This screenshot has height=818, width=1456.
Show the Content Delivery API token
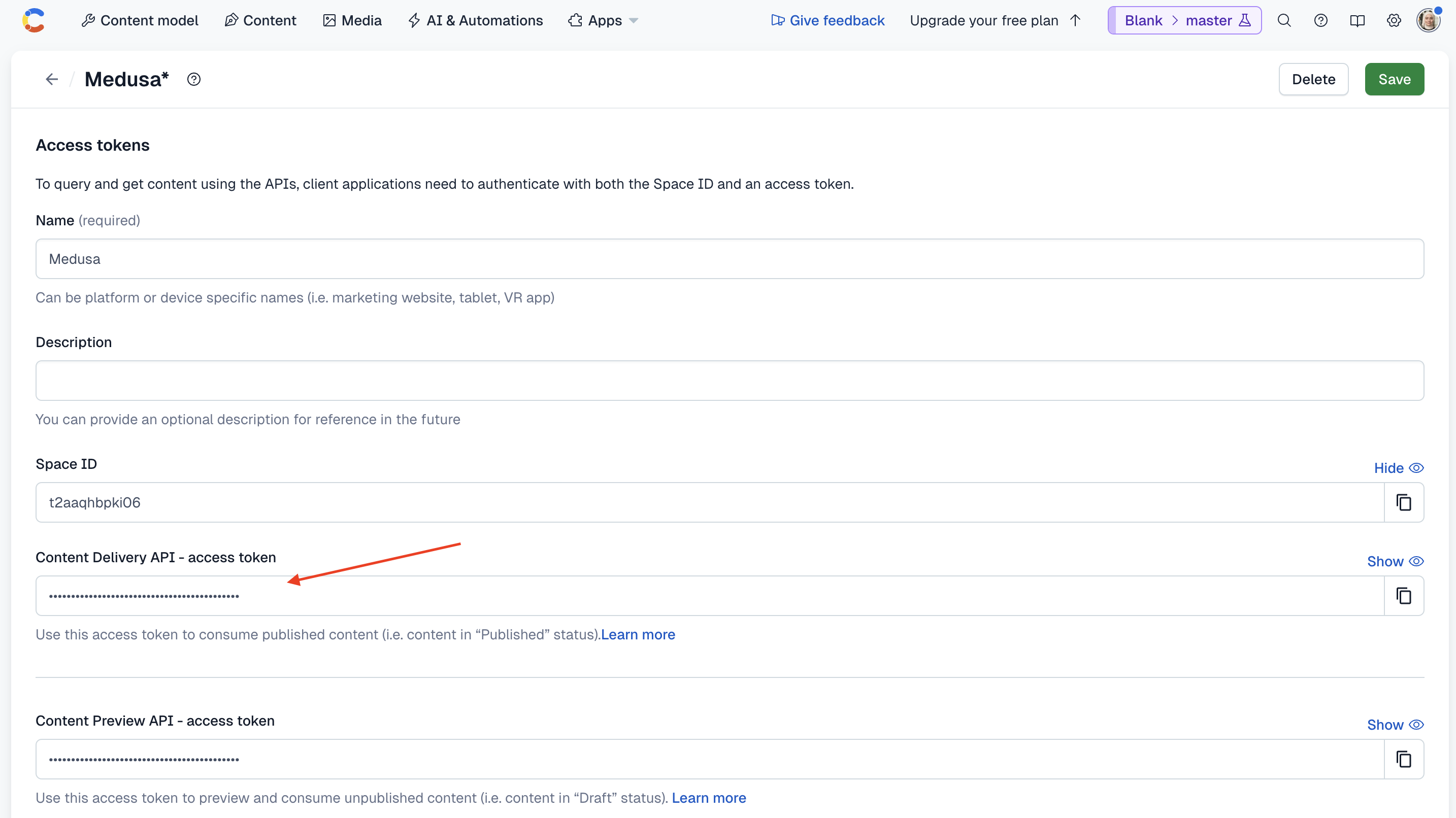point(1395,561)
